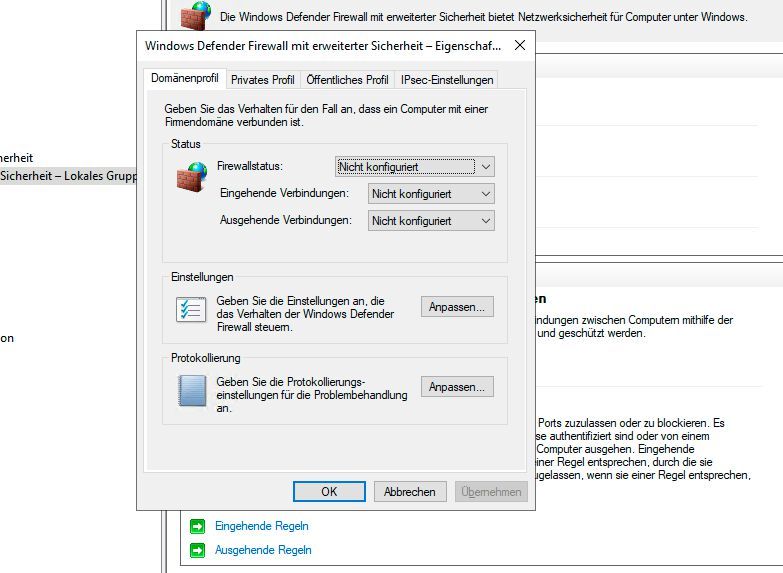
Task: Click the green arrow icon beside Eingehende Regeln
Action: pos(197,527)
